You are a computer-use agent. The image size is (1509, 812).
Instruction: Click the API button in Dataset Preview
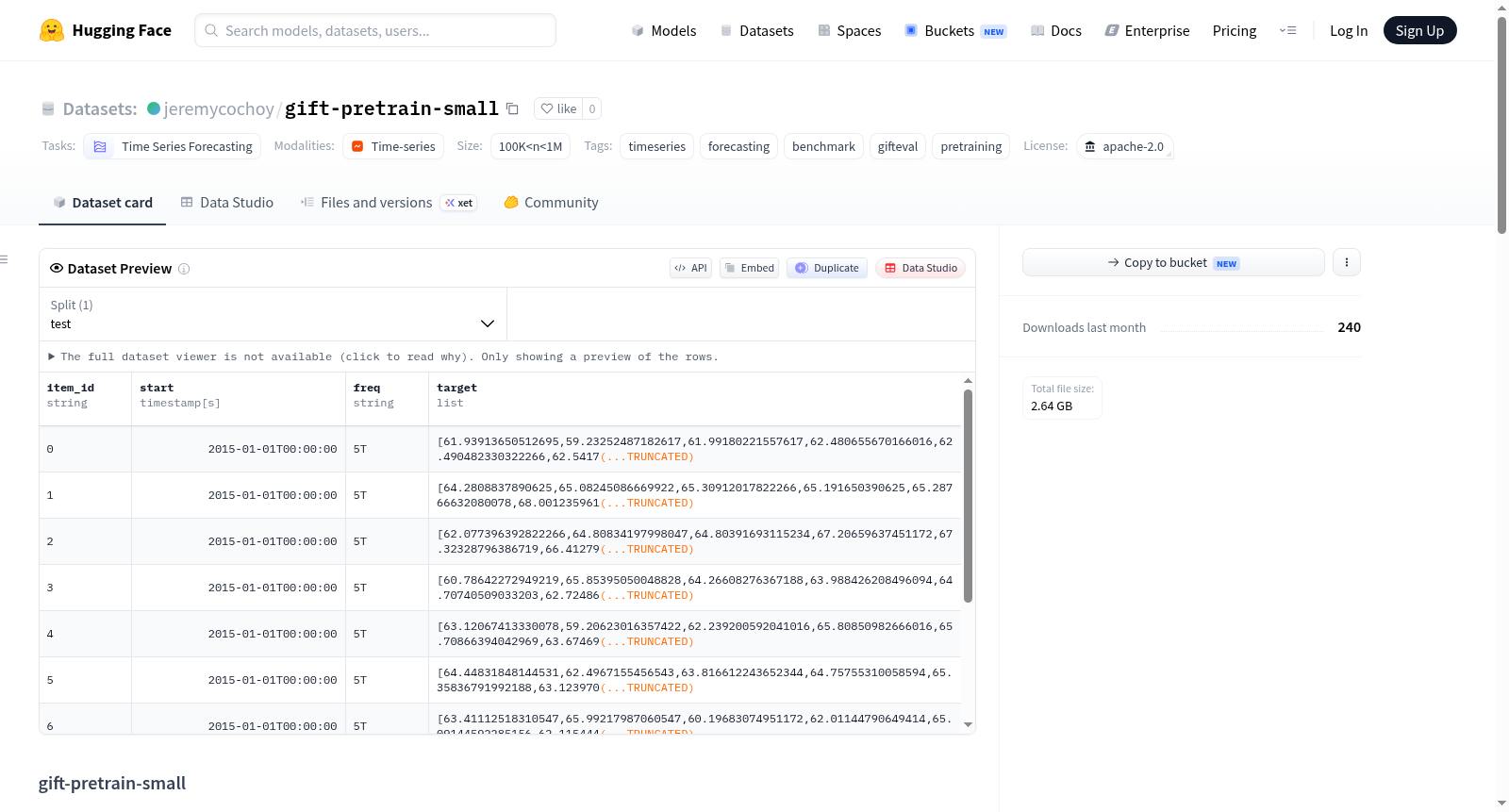(x=690, y=268)
